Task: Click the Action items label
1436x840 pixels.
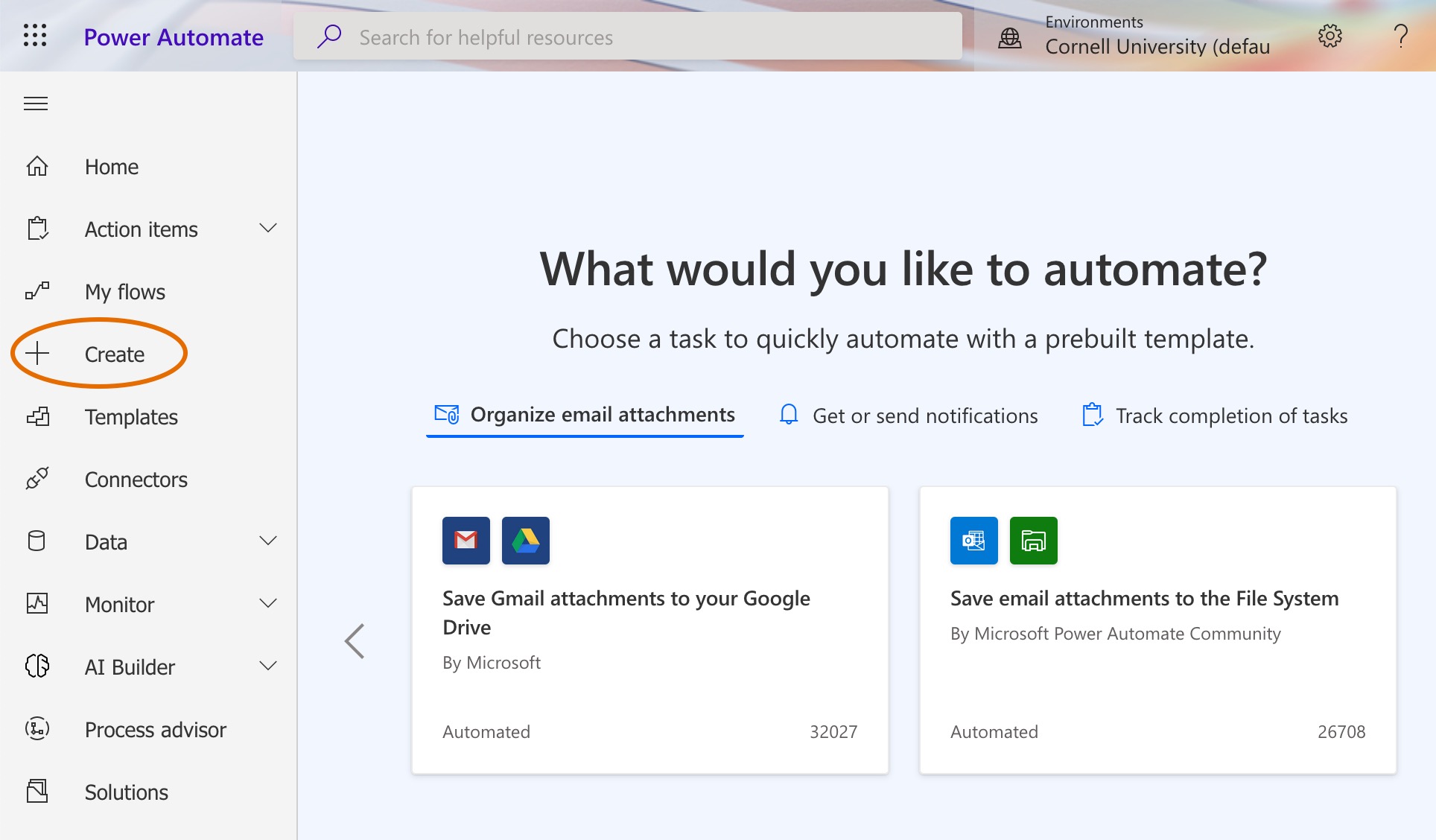Action: pyautogui.click(x=142, y=229)
